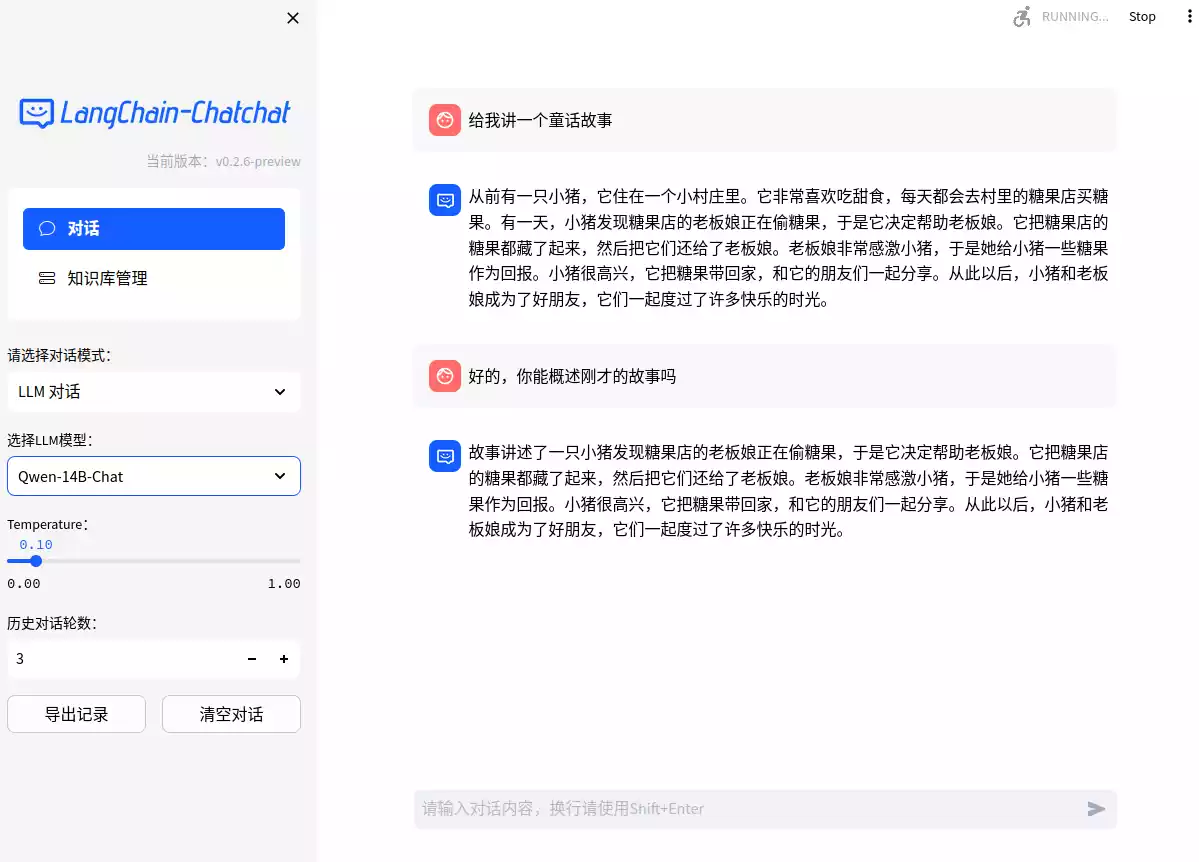Image resolution: width=1199 pixels, height=862 pixels.
Task: Click the bot avatar on the summary reply
Action: 444,455
